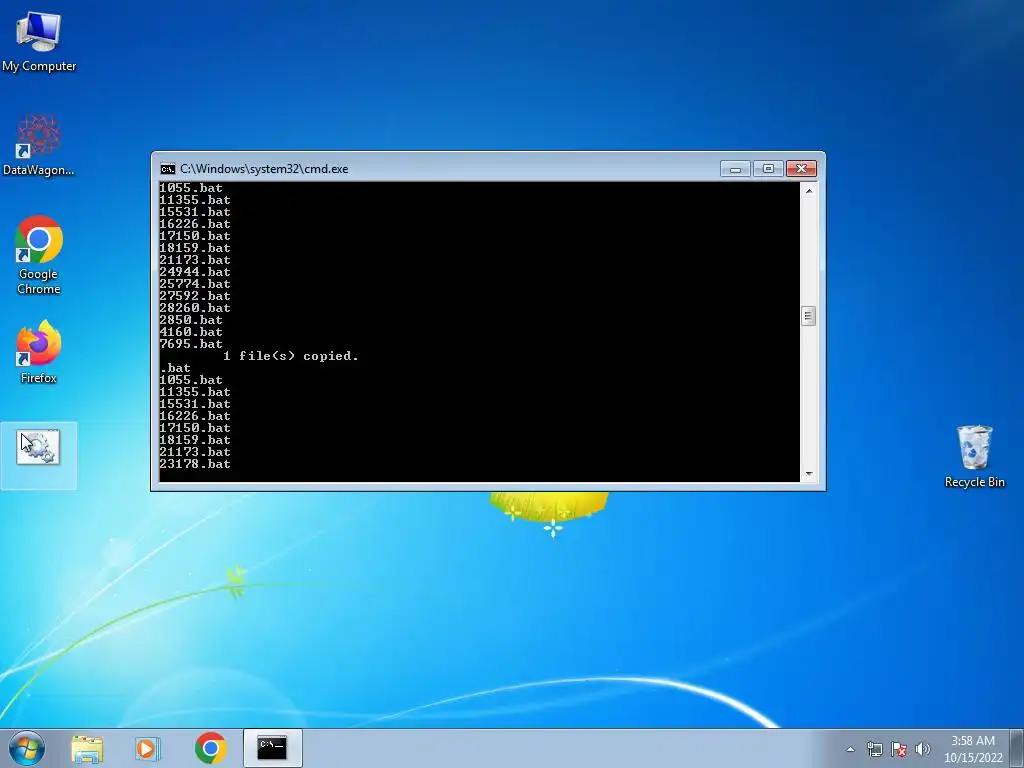The width and height of the screenshot is (1024, 768).
Task: Click the '4160.bat' line
Action: tap(191, 332)
